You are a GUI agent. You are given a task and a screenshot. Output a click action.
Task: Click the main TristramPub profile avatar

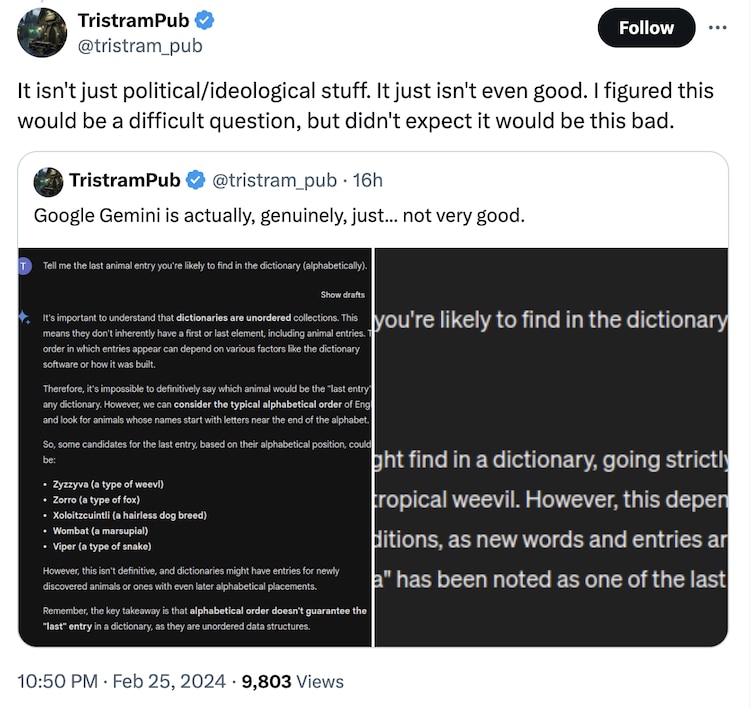(41, 32)
